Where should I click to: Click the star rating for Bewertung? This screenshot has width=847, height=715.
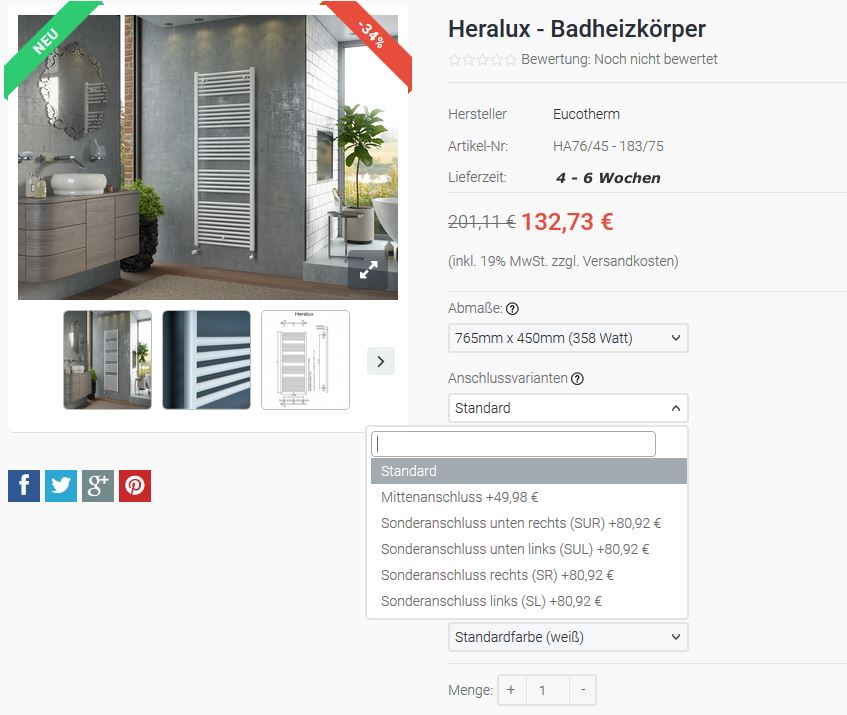click(482, 59)
